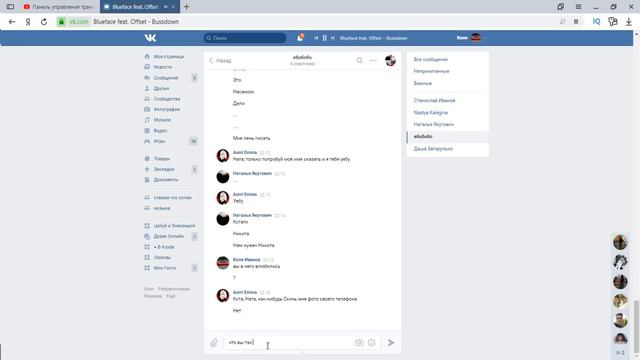Open the Blueface feat. Offset track title in the player
The width and height of the screenshot is (640, 360).
[373, 38]
